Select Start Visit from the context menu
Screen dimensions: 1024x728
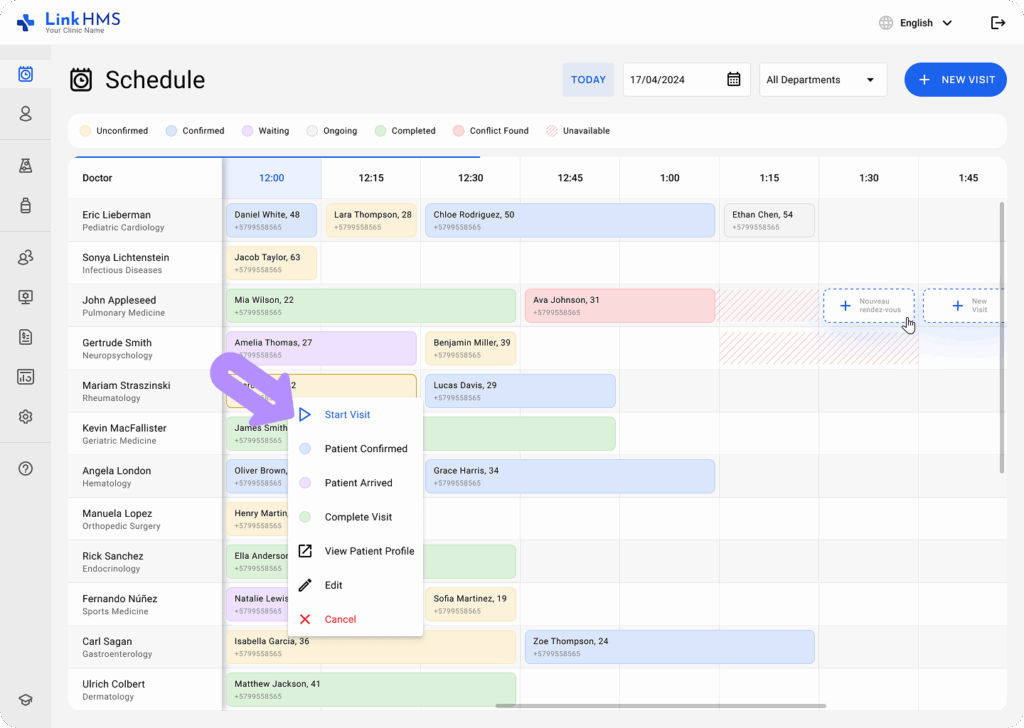click(x=347, y=415)
